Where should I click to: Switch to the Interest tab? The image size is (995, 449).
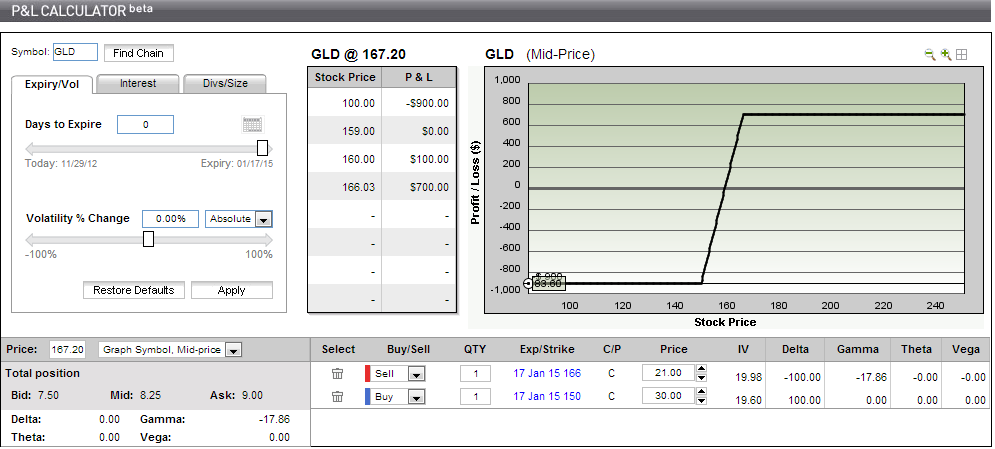tap(138, 84)
